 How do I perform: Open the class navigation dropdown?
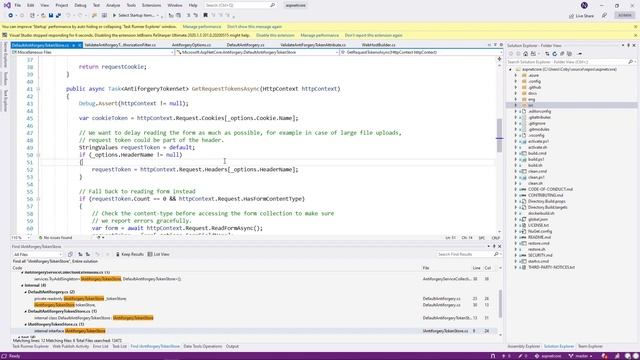pyautogui.click(x=257, y=52)
